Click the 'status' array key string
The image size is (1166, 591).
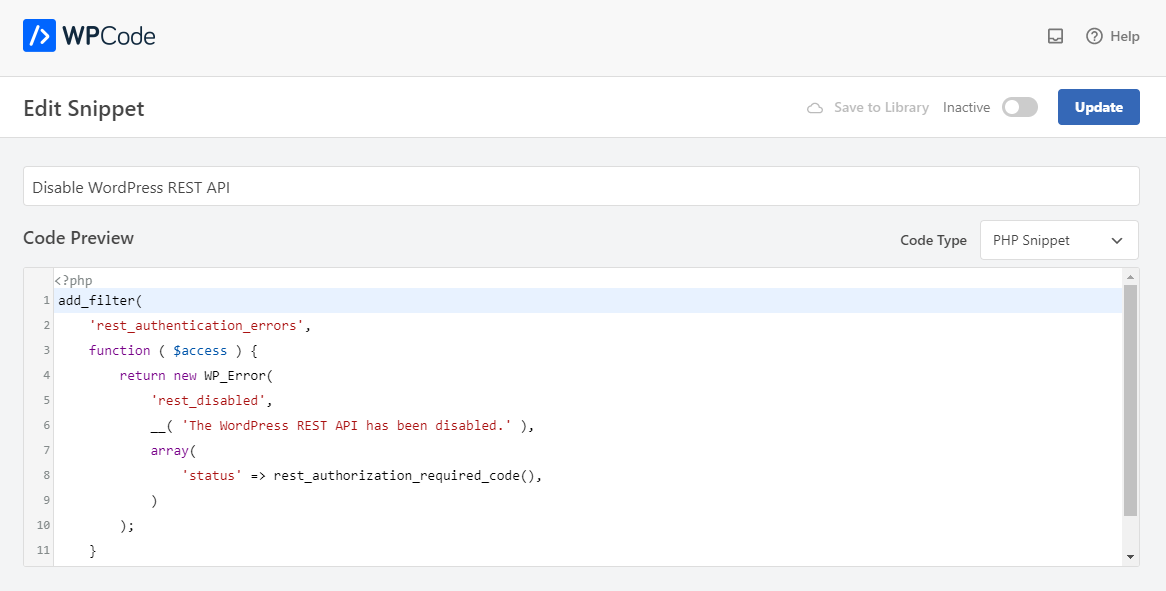pos(212,475)
